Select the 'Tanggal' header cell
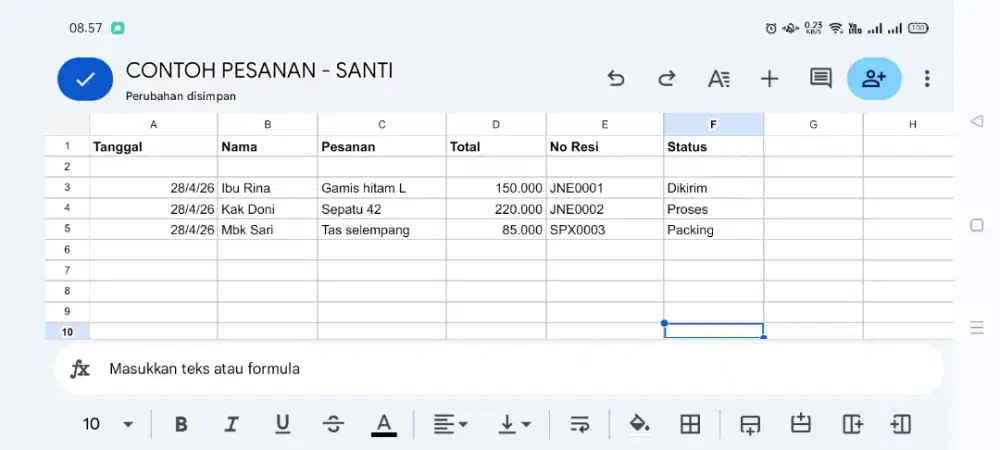The height and width of the screenshot is (450, 1000). coord(154,147)
